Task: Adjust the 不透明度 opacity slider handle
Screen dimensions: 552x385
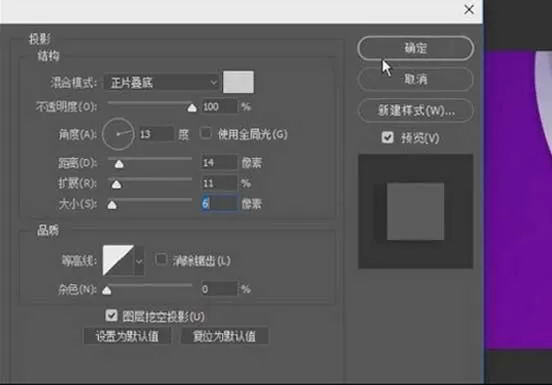Action: click(192, 108)
